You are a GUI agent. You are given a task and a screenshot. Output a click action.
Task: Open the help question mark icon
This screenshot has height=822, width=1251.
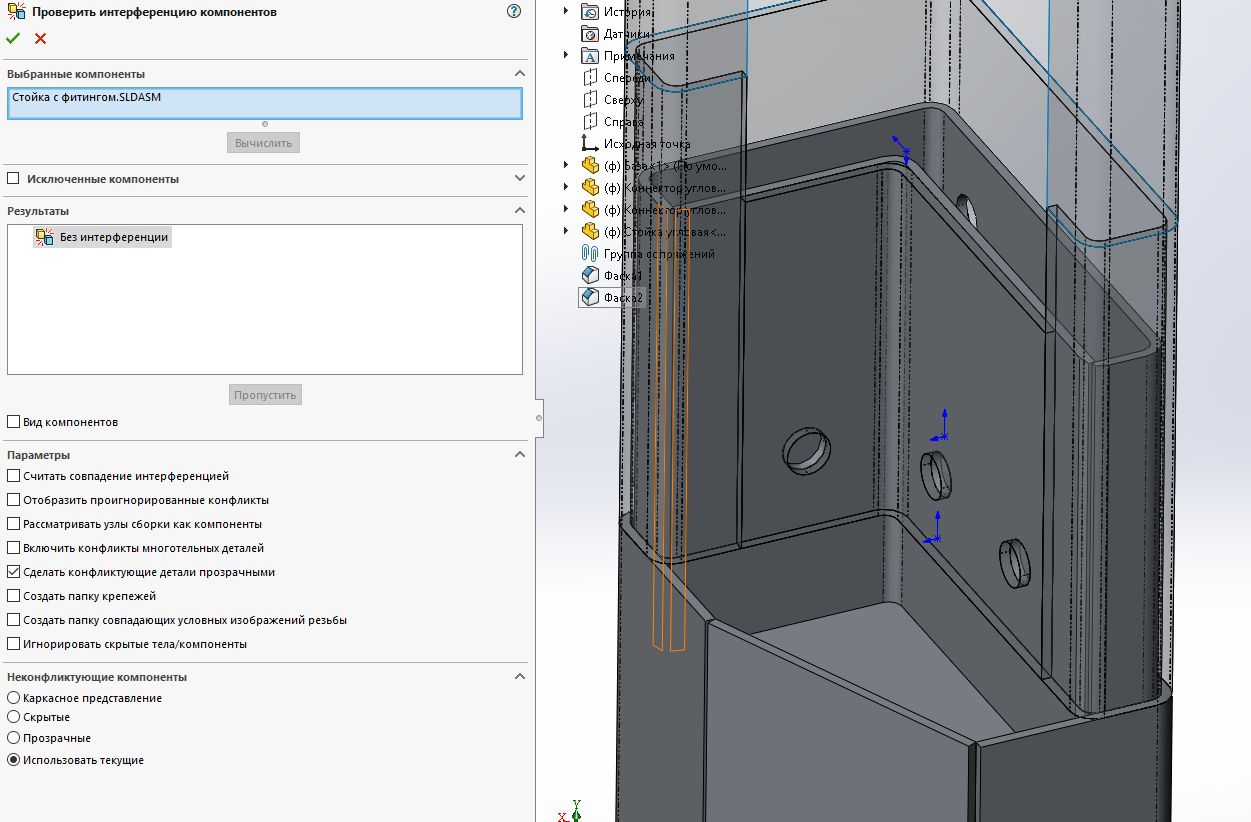pyautogui.click(x=514, y=12)
